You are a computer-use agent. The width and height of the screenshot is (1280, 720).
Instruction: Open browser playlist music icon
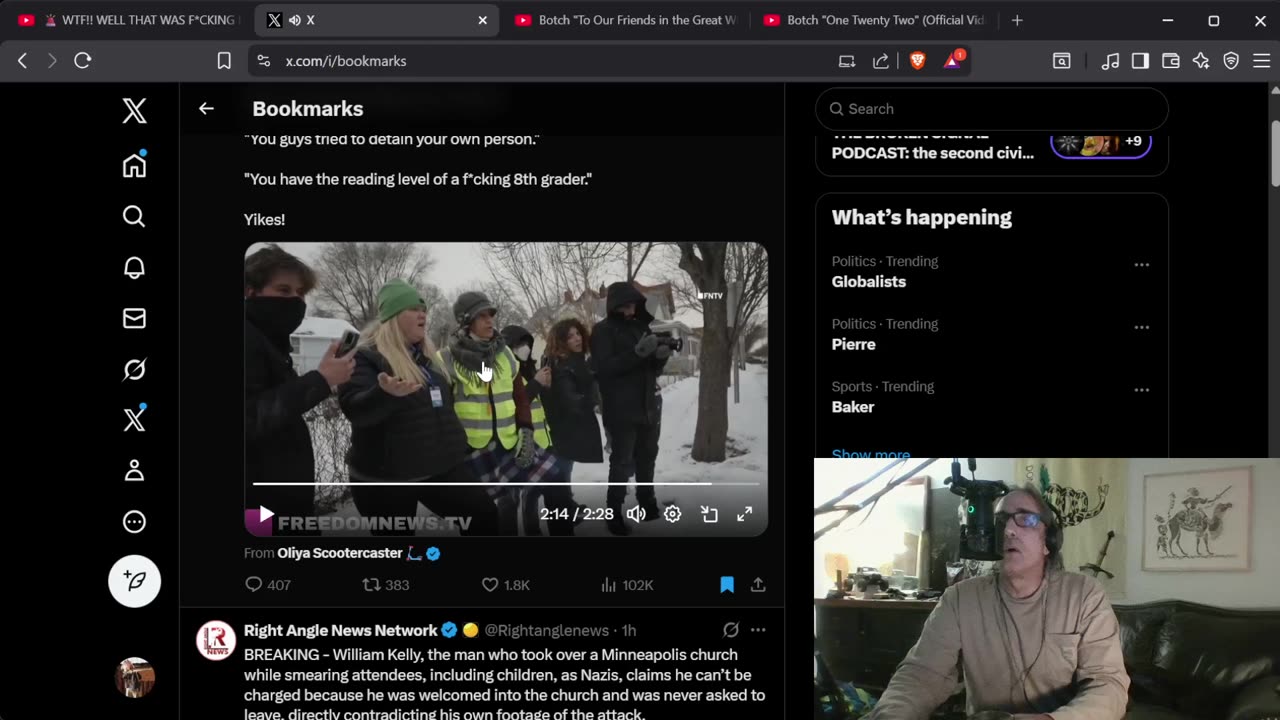click(x=1110, y=61)
